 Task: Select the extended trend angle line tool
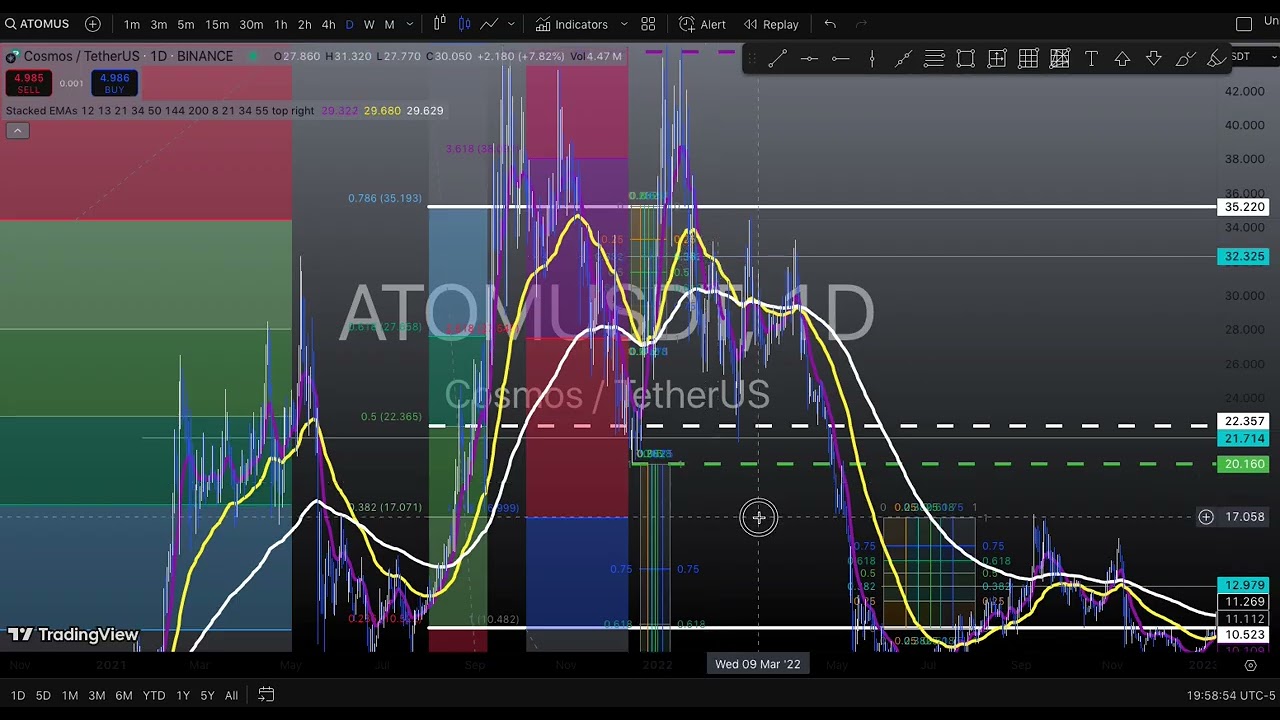point(903,59)
